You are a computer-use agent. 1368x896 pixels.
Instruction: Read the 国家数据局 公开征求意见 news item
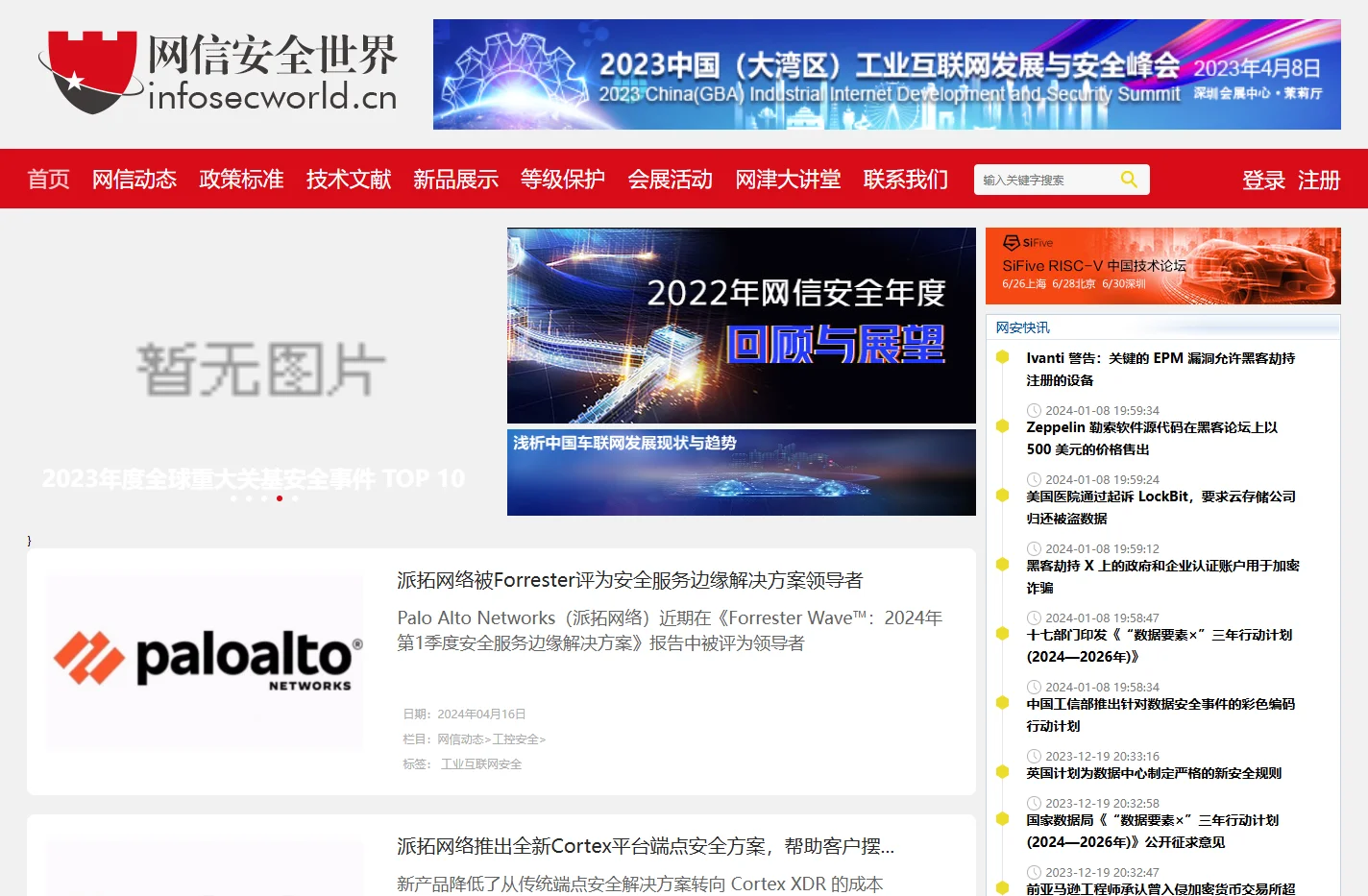tap(1152, 831)
